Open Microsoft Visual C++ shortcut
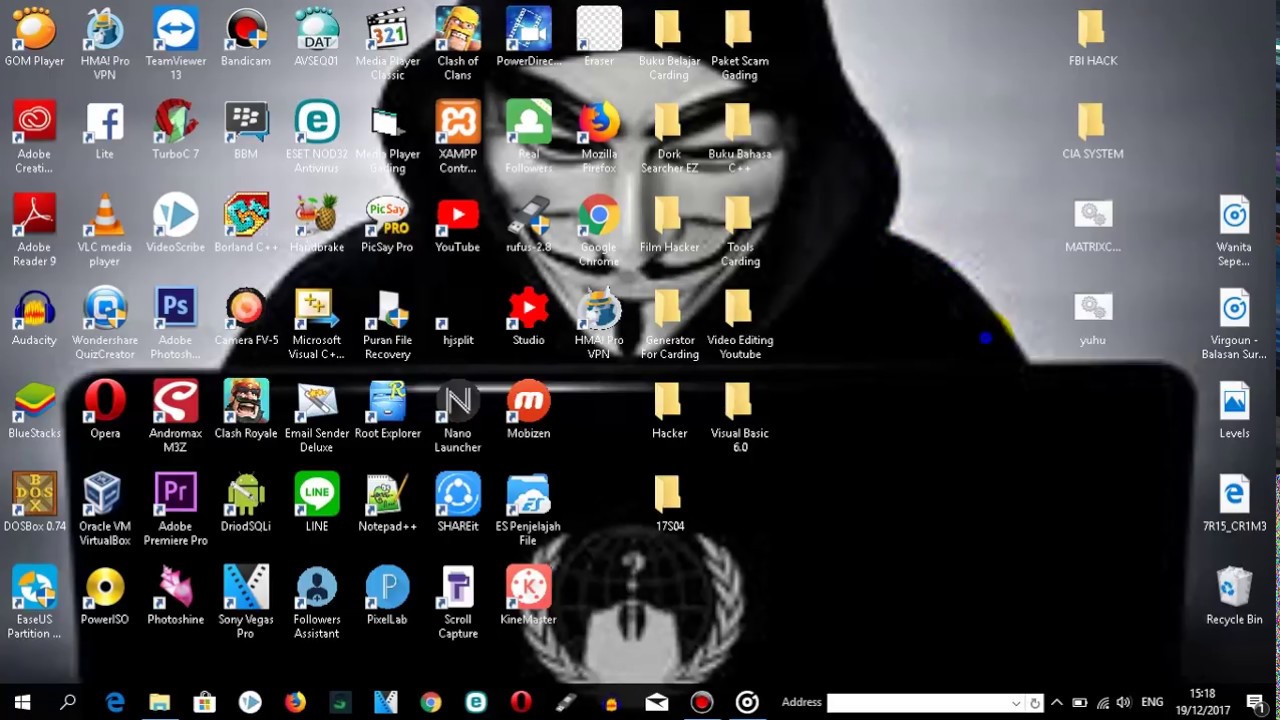Screen dimensions: 1280x720 [x=317, y=323]
